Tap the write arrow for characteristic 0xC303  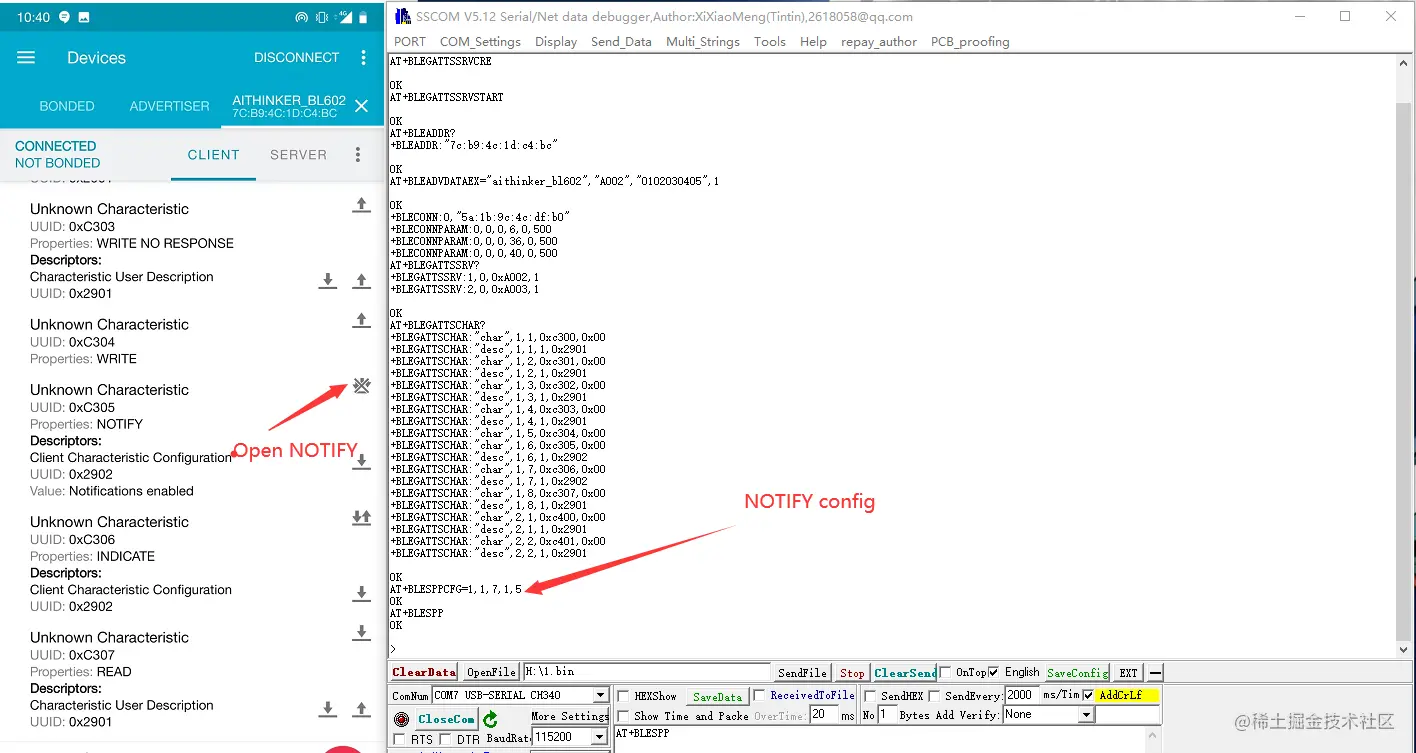[362, 205]
